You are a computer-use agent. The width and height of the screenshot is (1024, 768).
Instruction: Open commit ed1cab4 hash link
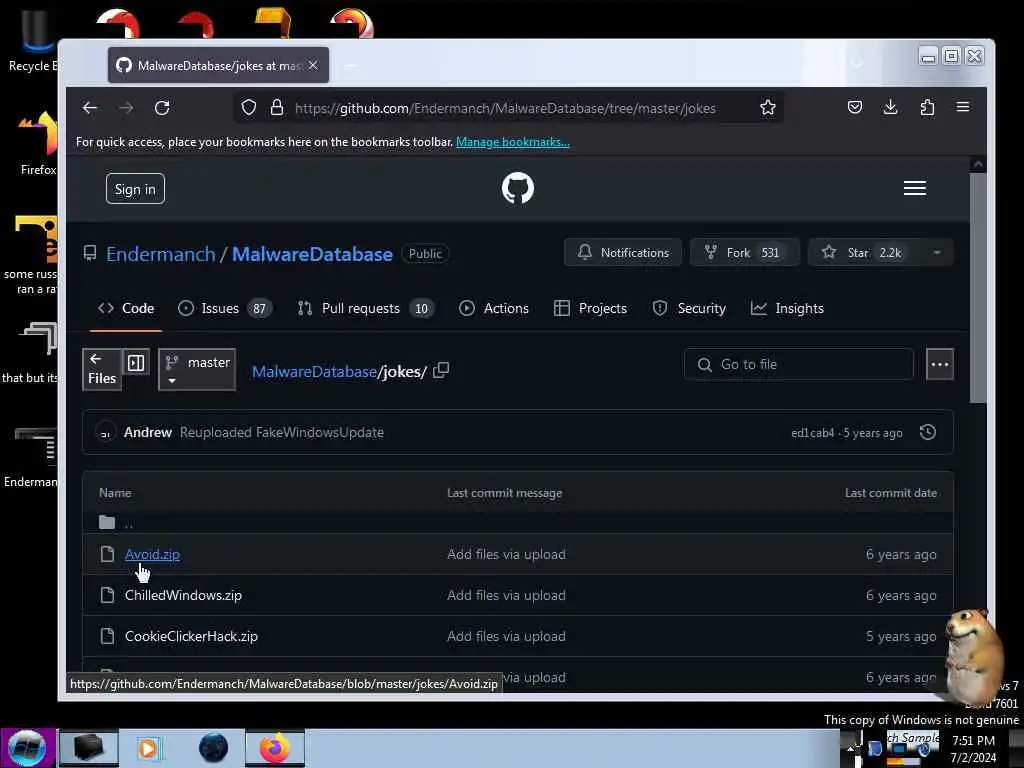[812, 433]
